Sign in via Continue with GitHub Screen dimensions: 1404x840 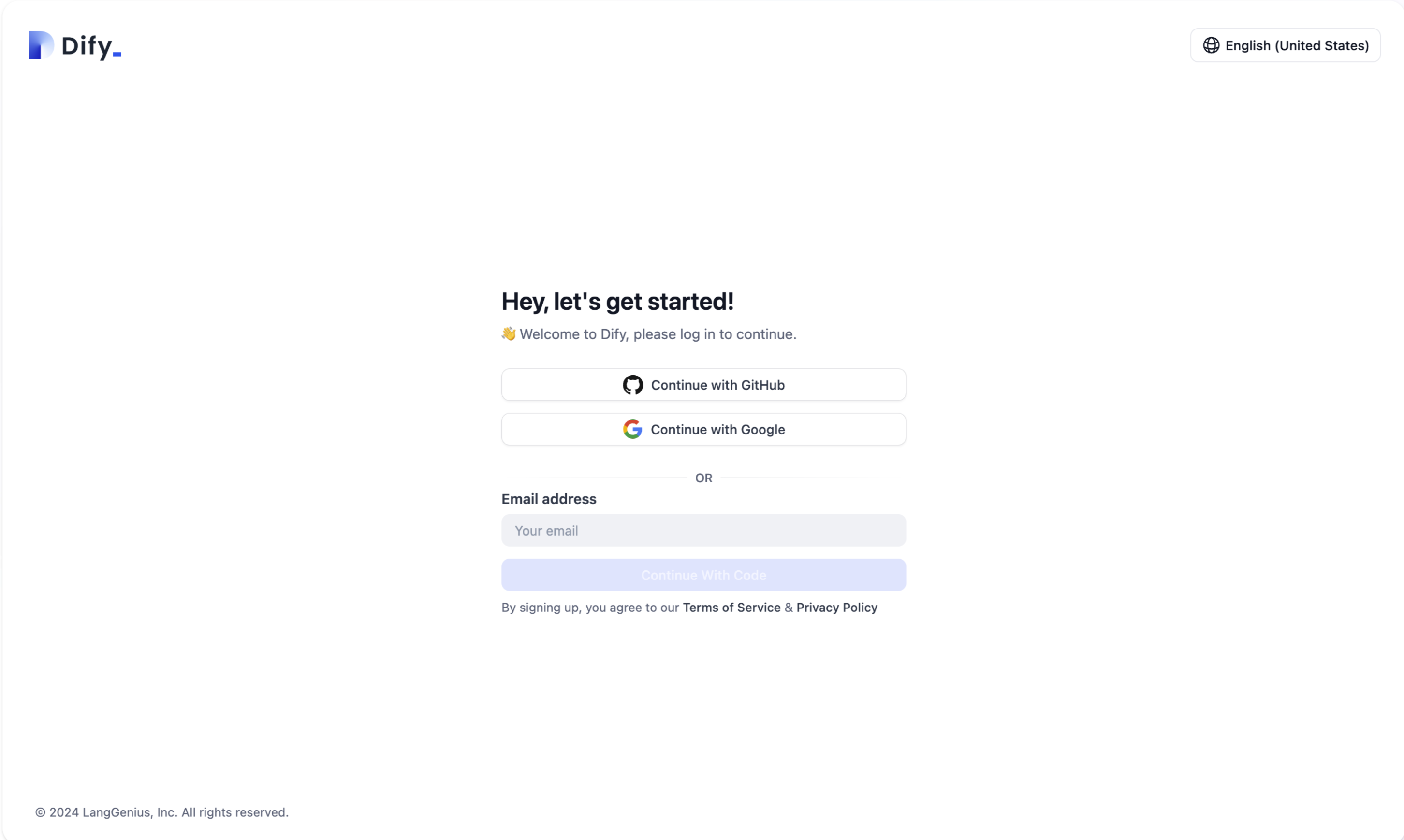704,385
